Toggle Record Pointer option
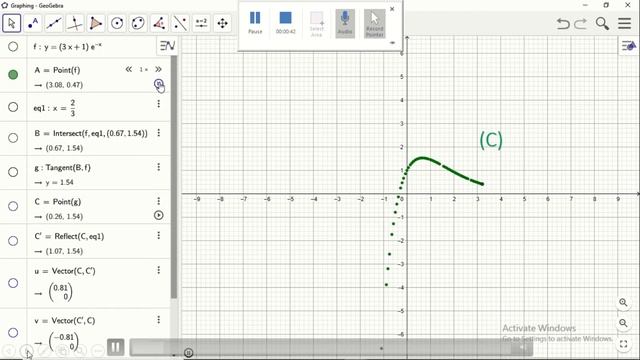The height and width of the screenshot is (360, 640). [x=374, y=23]
